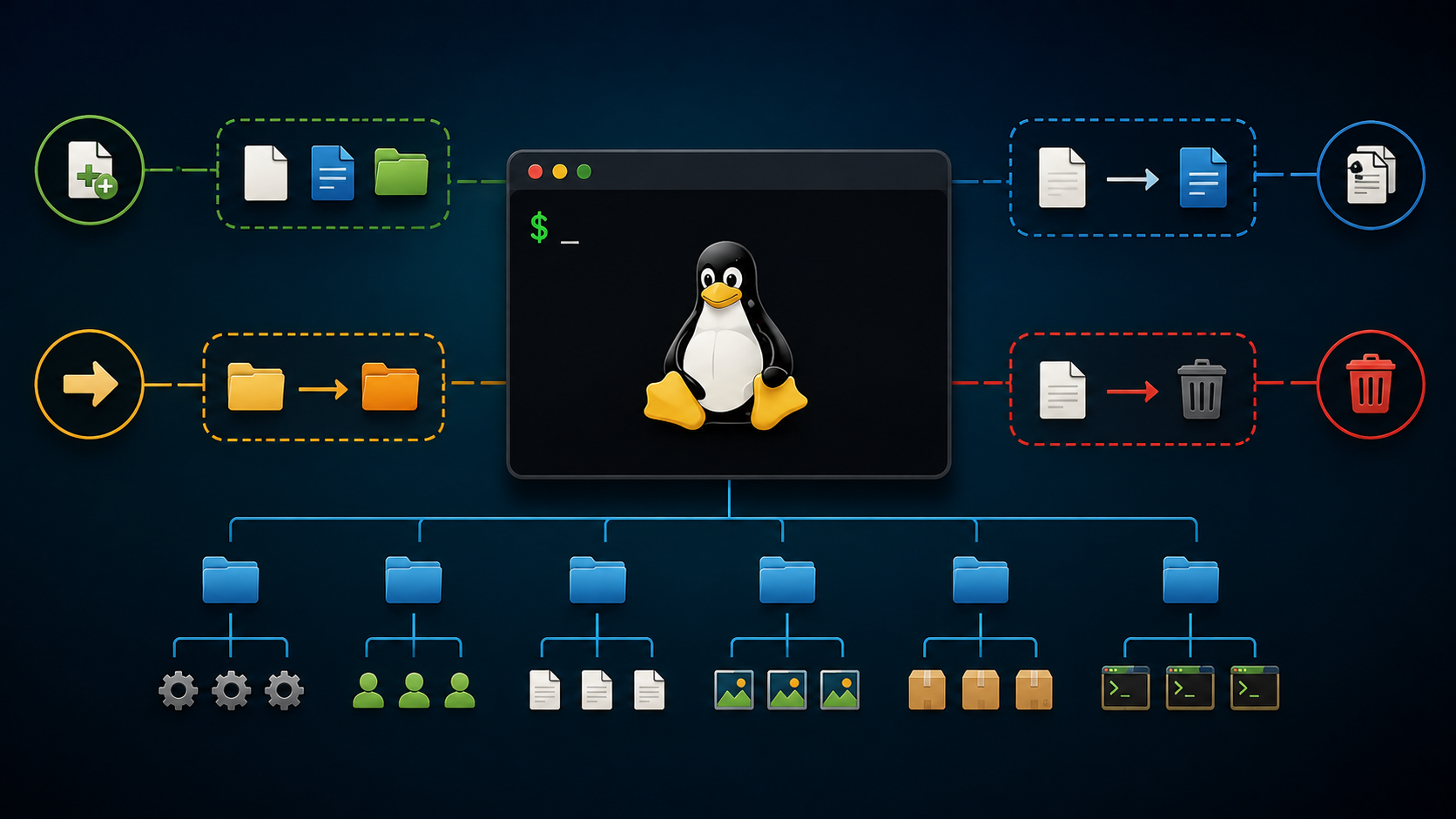Open the blue folder above the terminal icons

(1190, 580)
